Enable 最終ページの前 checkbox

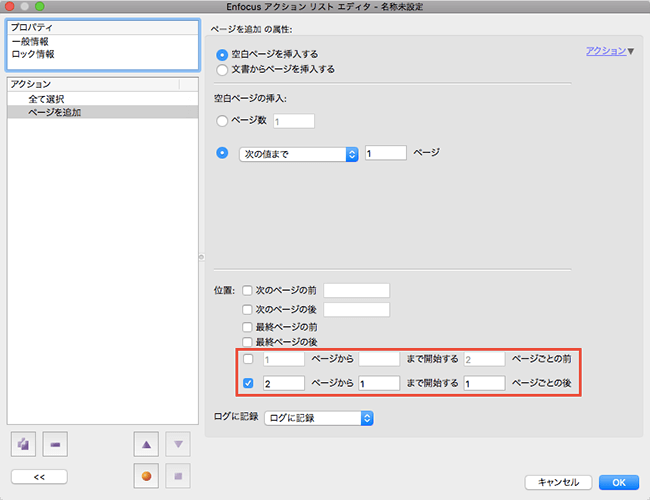(x=247, y=327)
